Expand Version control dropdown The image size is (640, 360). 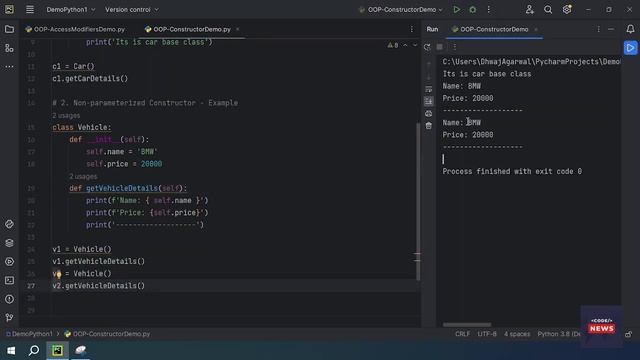(x=131, y=9)
